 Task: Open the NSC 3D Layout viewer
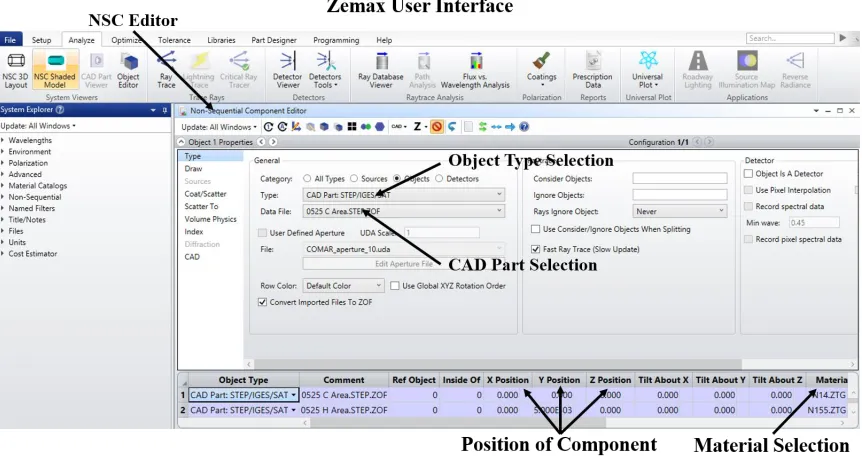pos(15,70)
